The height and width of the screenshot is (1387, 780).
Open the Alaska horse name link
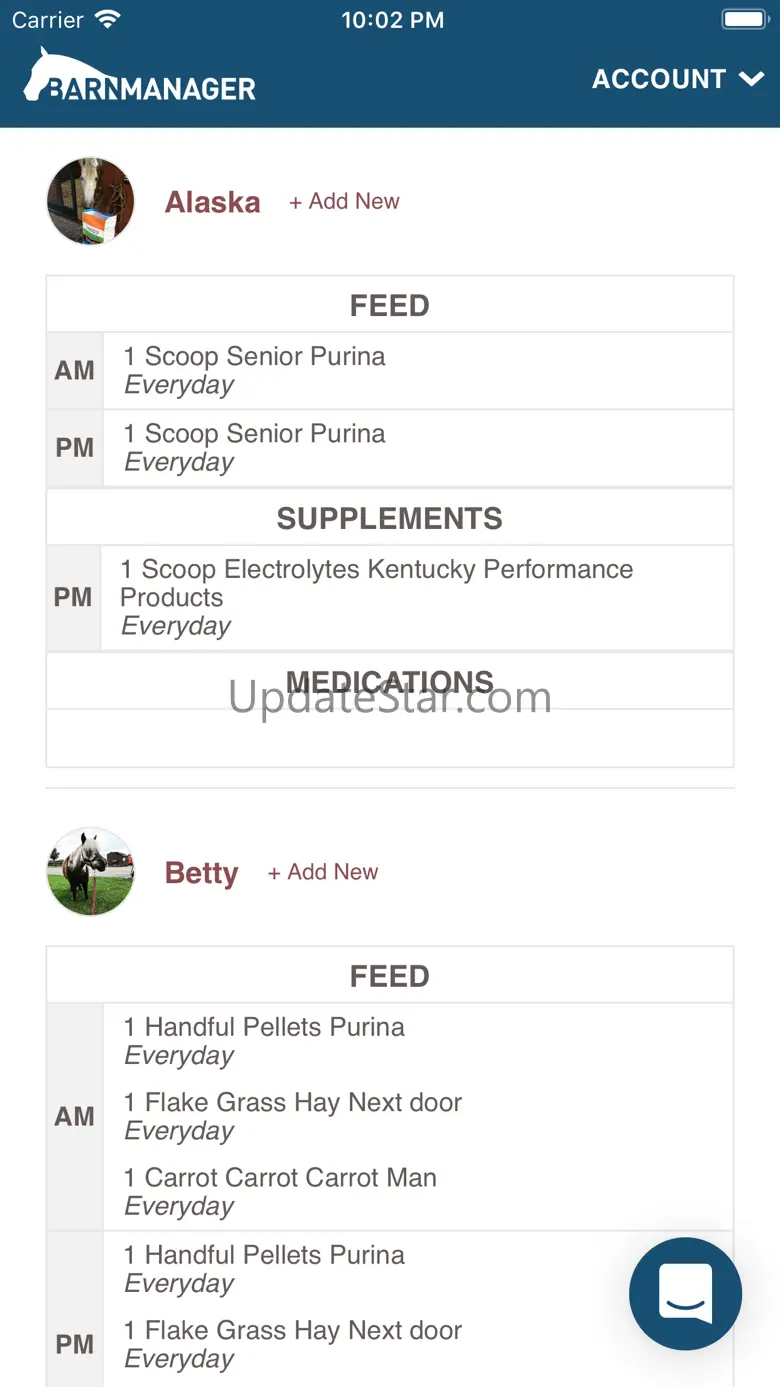click(x=212, y=202)
